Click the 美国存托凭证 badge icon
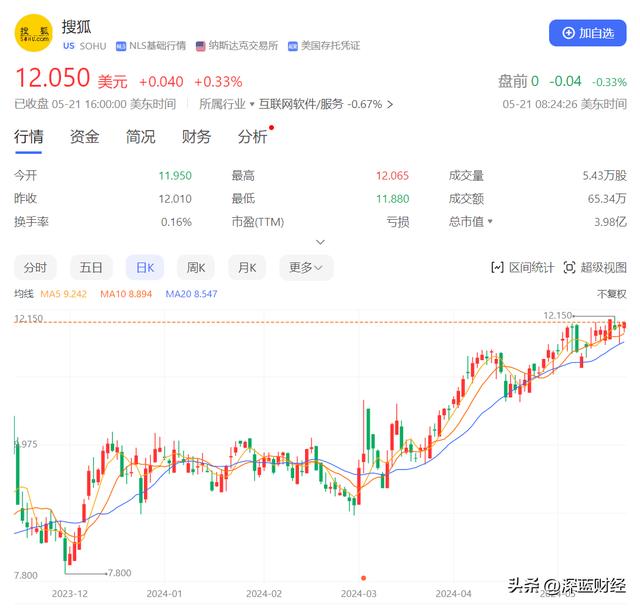Image resolution: width=640 pixels, height=608 pixels. 293,46
